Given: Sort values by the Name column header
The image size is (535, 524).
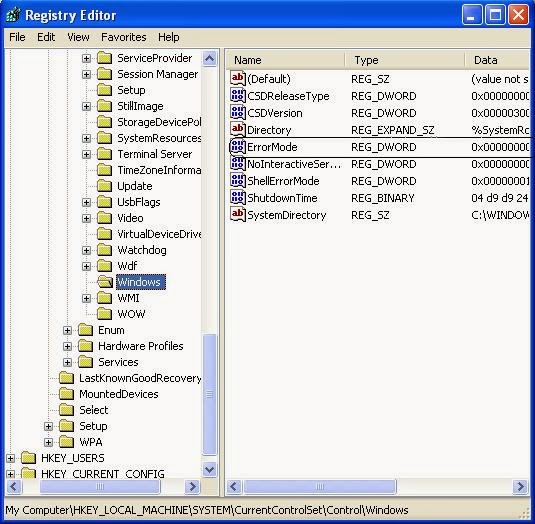Looking at the screenshot, I should click(286, 60).
